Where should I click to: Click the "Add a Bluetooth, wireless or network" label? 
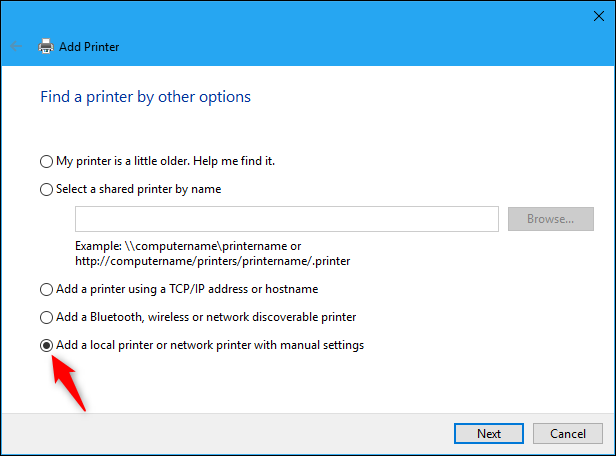206,317
